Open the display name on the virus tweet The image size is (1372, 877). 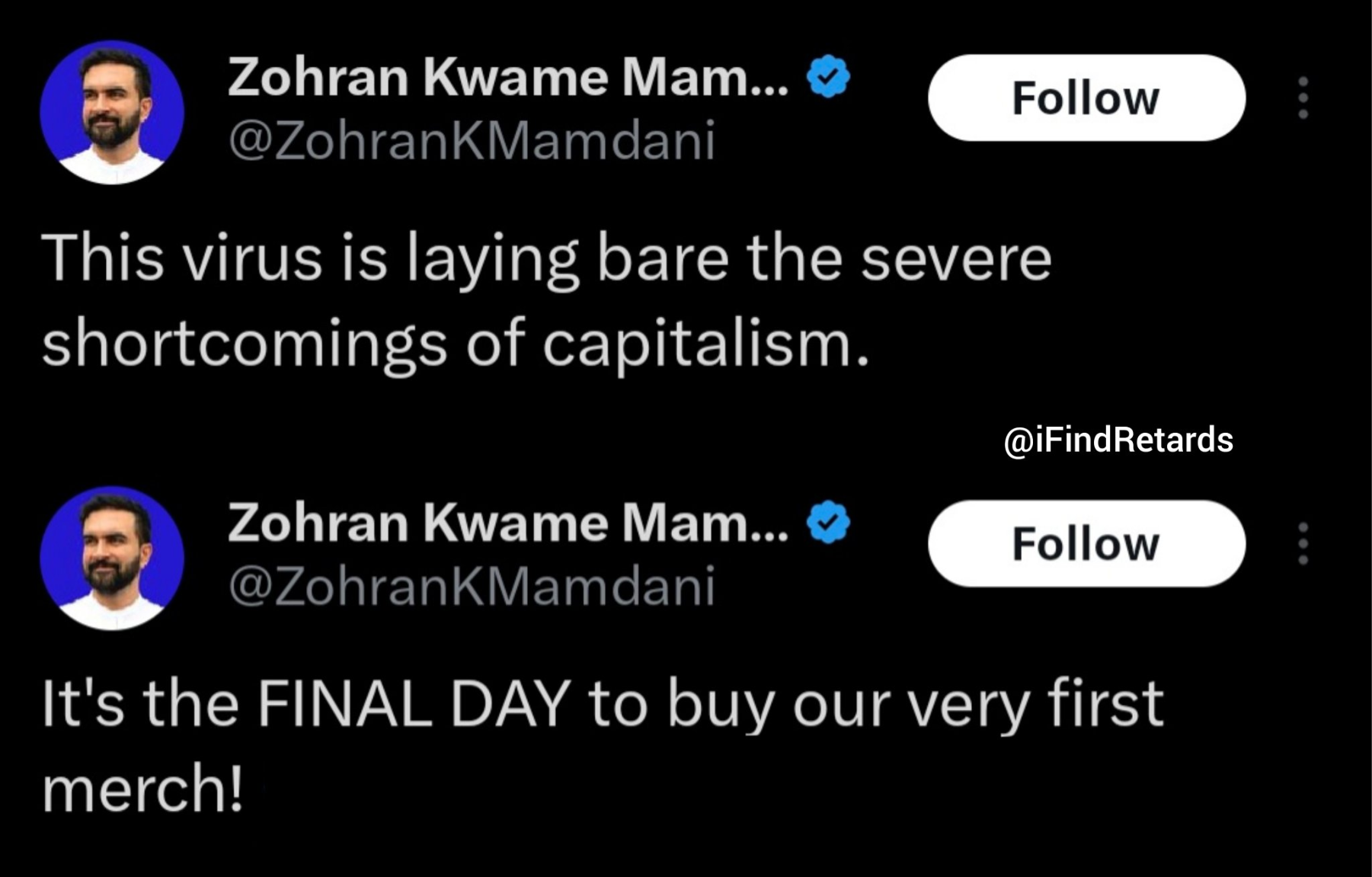coord(507,77)
